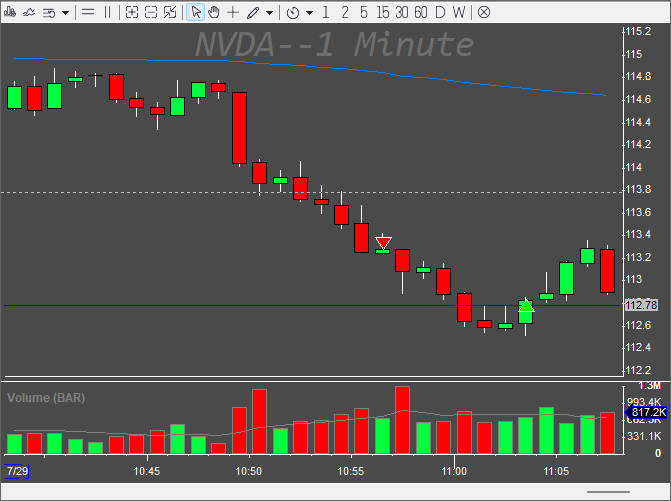Click the 10:45 time axis label
Viewport: 671px width, 501px height.
click(x=147, y=471)
